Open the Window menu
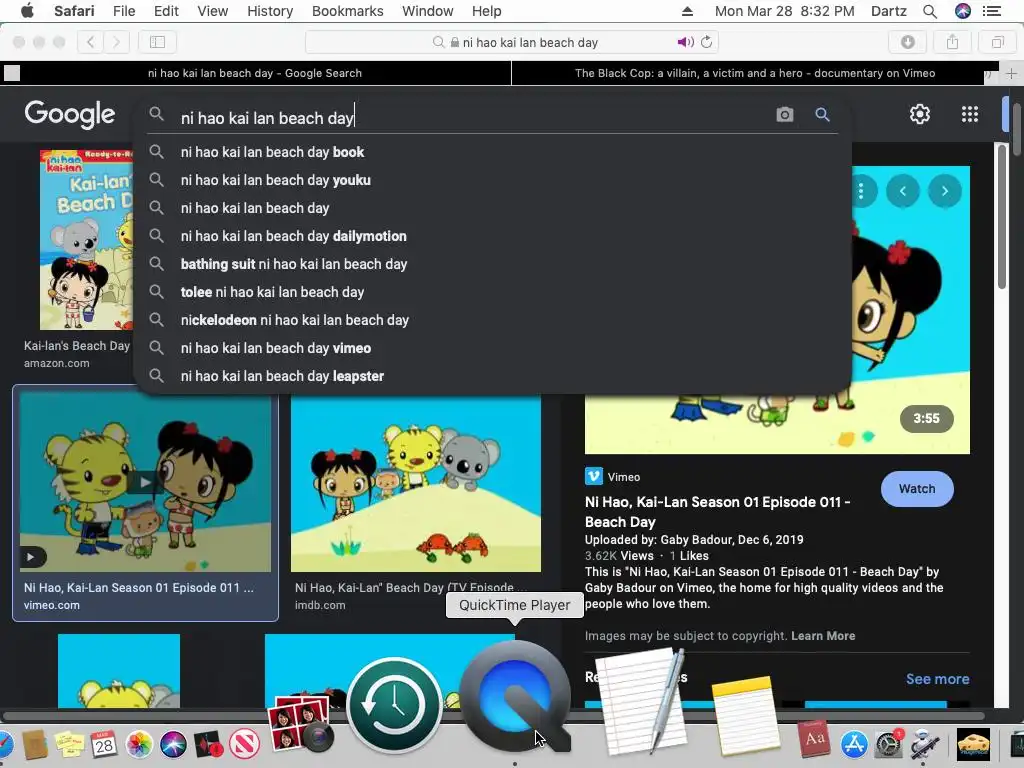Screen dimensions: 1024x768 tap(428, 11)
